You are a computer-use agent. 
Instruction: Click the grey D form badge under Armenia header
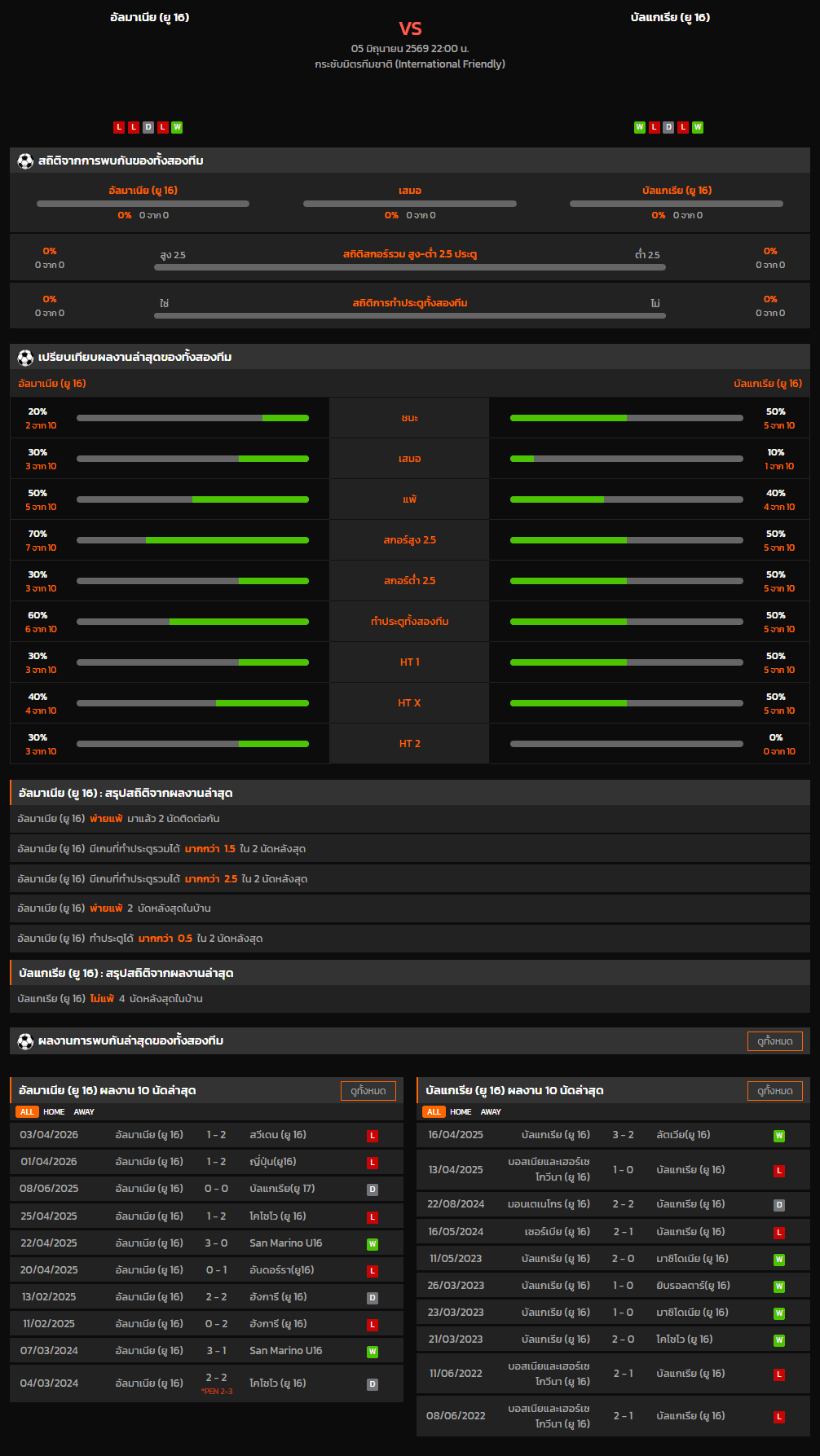click(148, 127)
